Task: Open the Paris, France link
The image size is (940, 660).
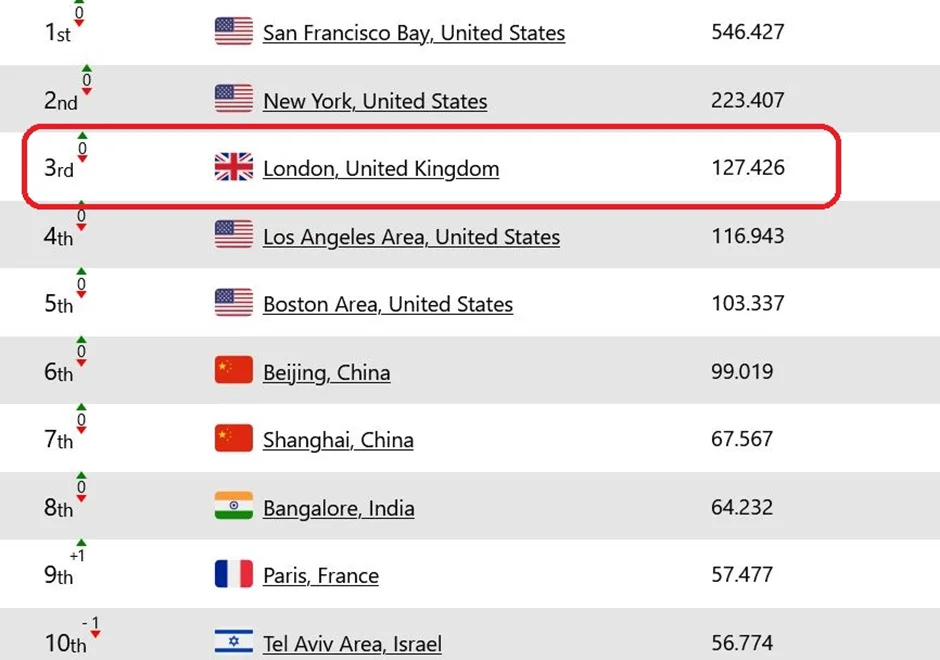Action: (x=320, y=576)
